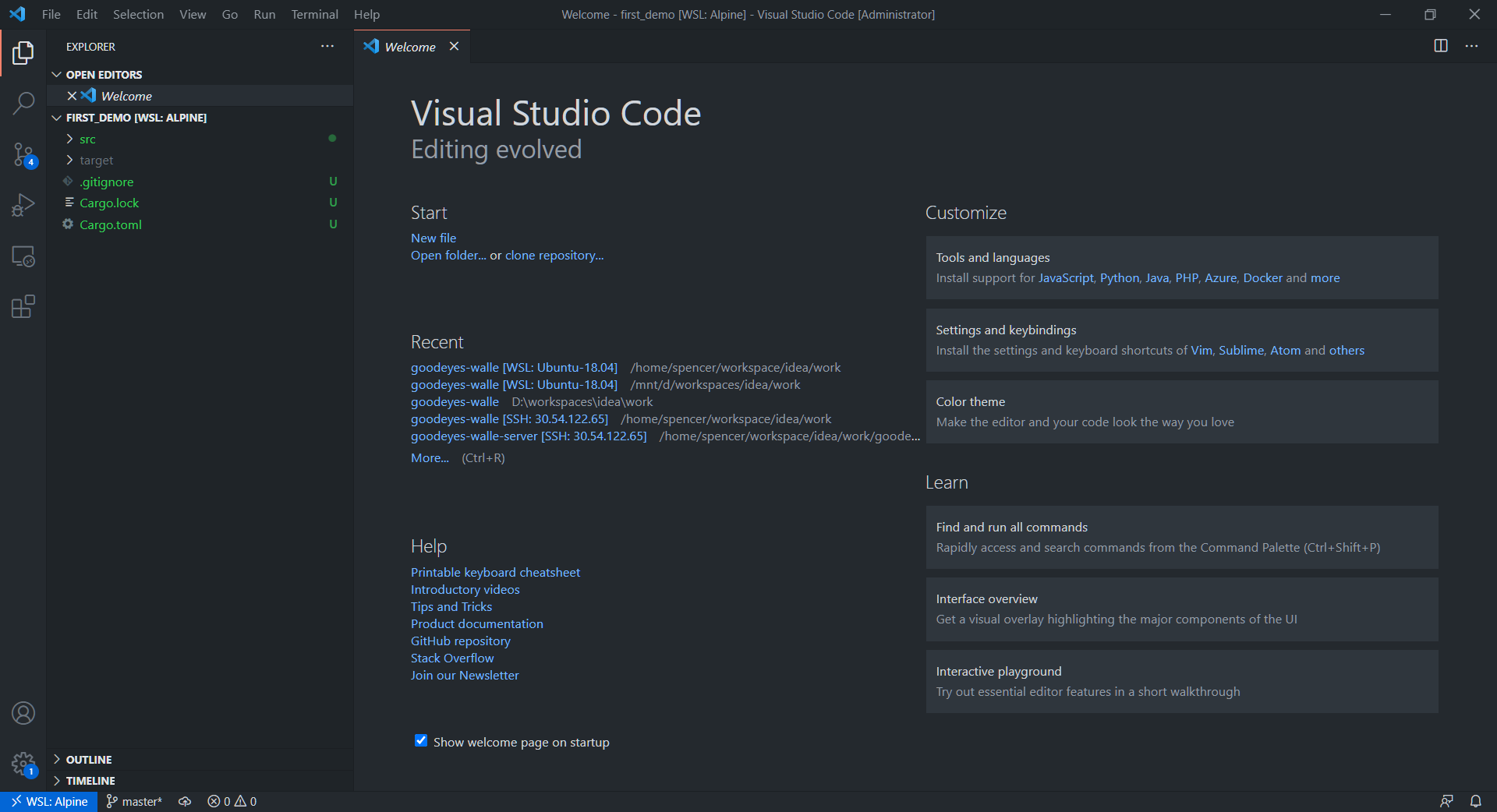
Task: Expand the target folder
Action: coord(69,160)
